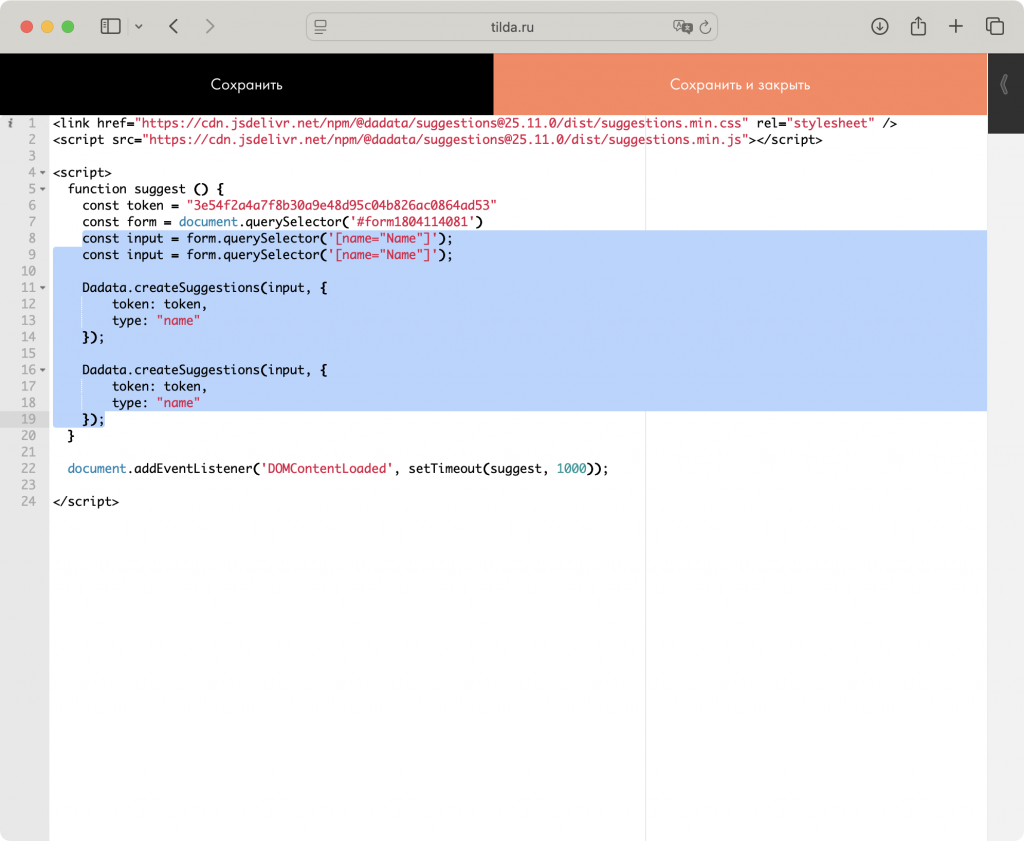
Task: Click the info marker beside line 1
Action: pos(10,123)
